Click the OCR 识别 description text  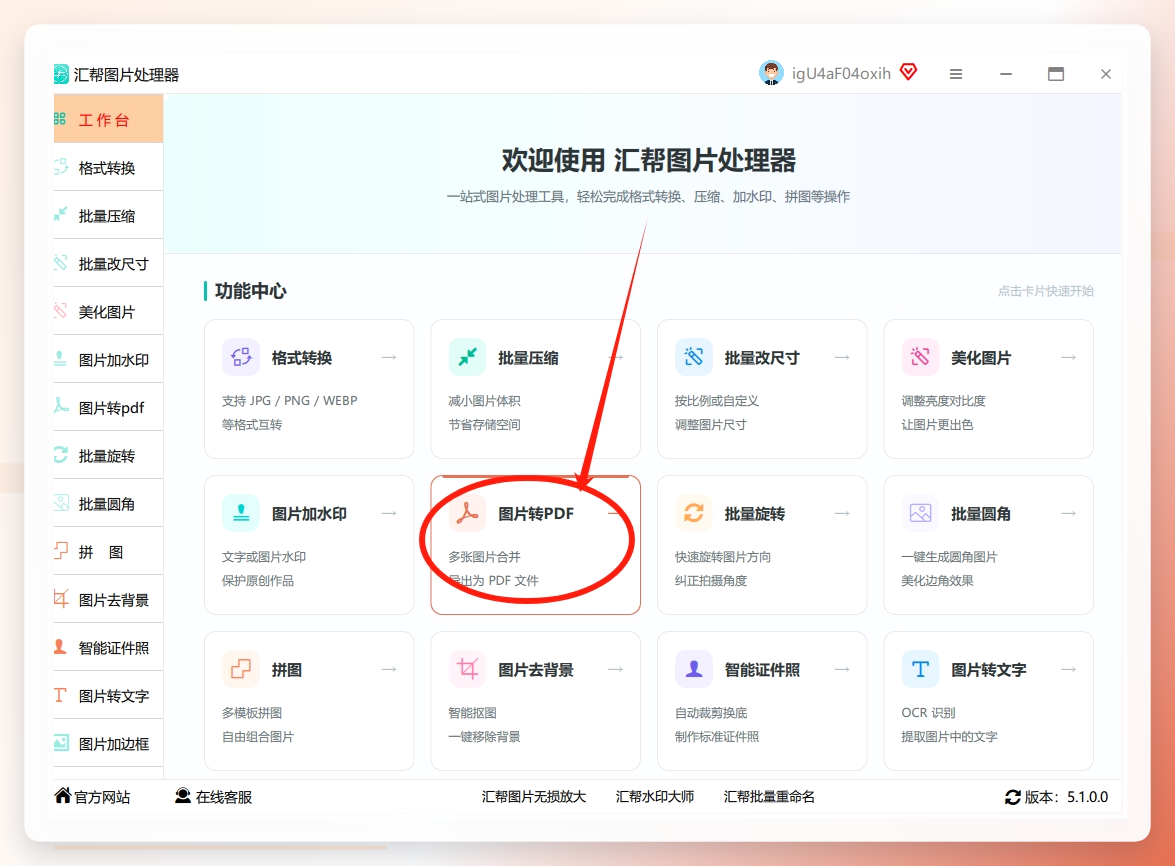point(928,712)
